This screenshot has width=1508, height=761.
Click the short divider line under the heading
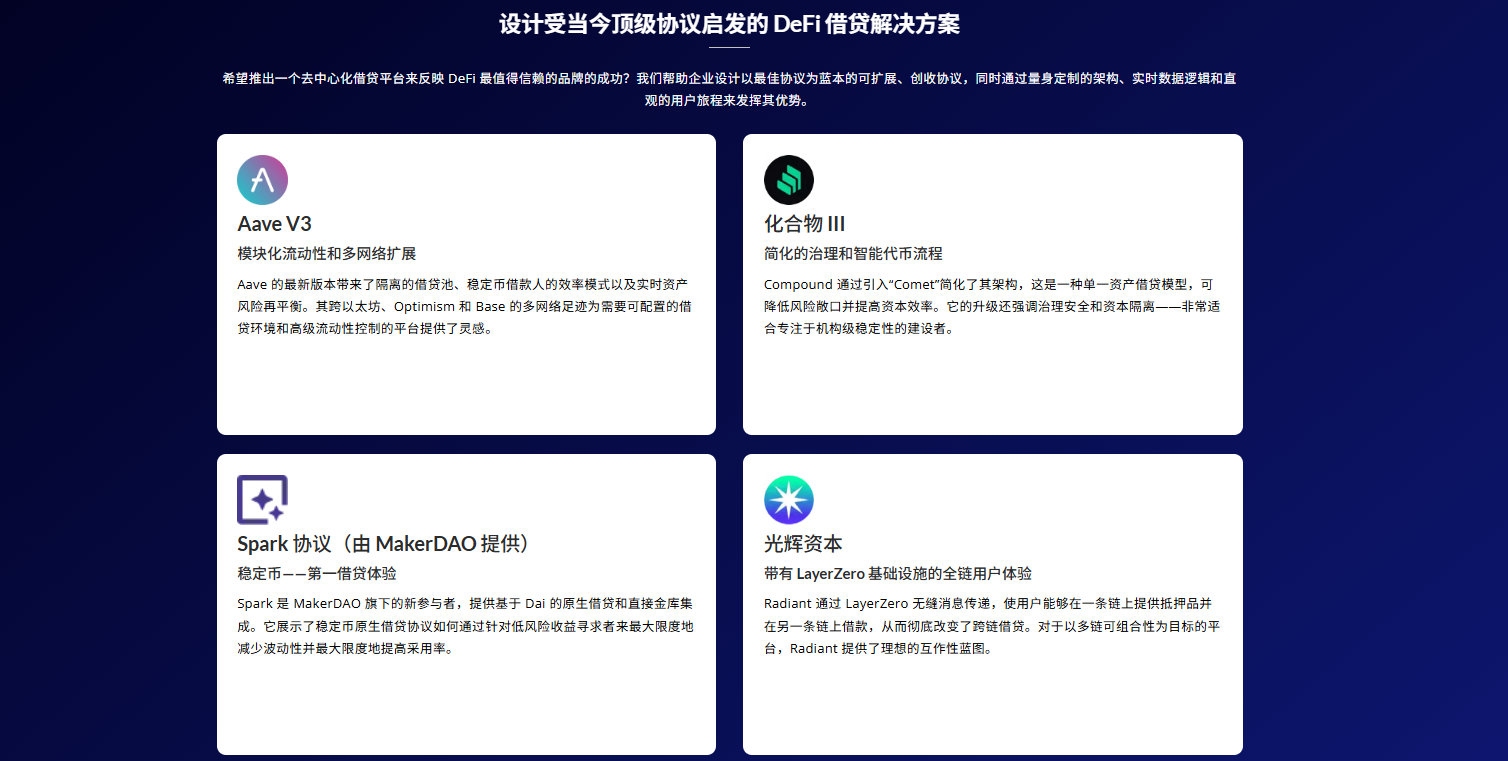(729, 47)
